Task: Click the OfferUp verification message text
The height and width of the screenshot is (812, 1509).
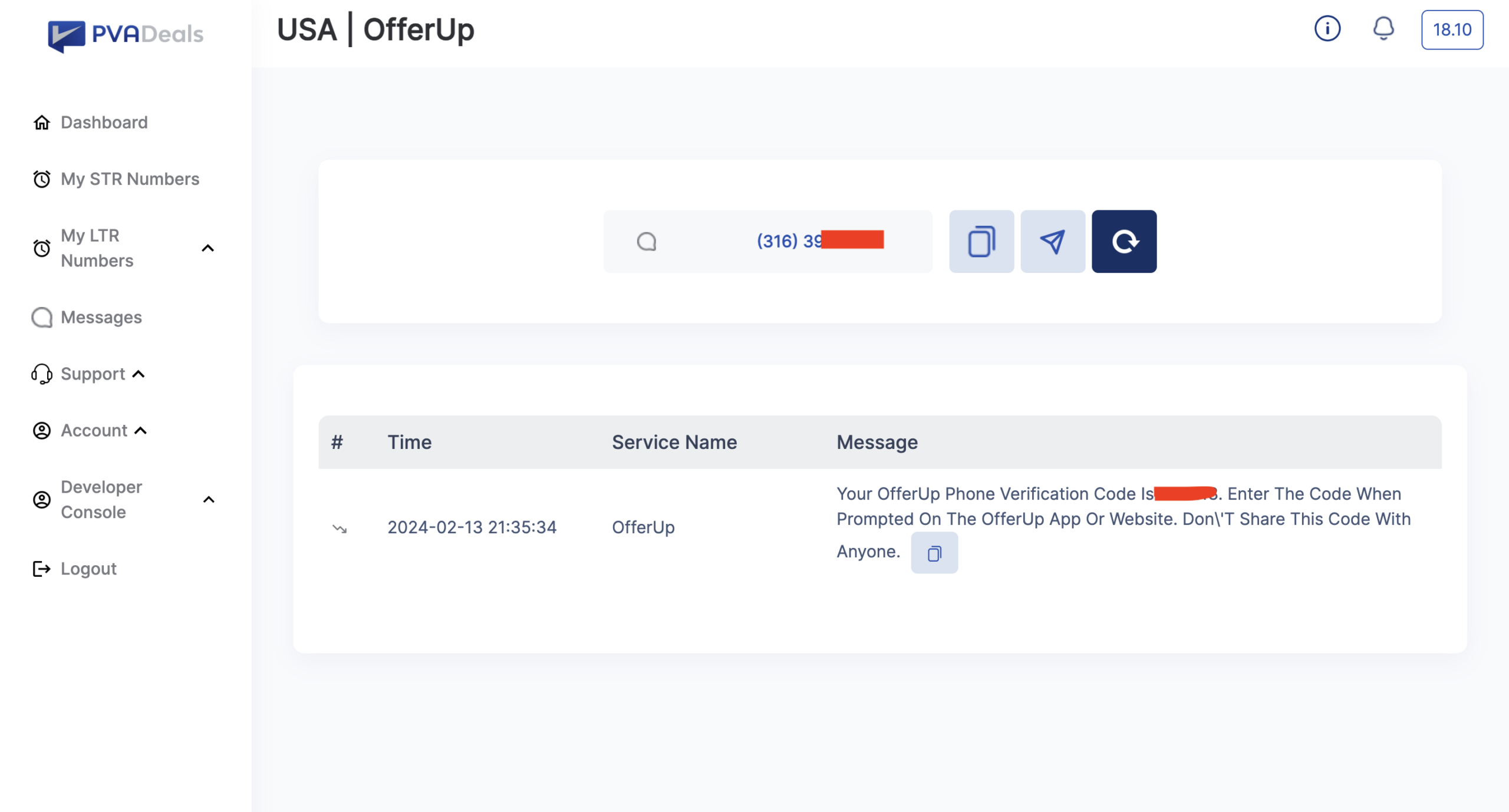Action: tap(1123, 521)
